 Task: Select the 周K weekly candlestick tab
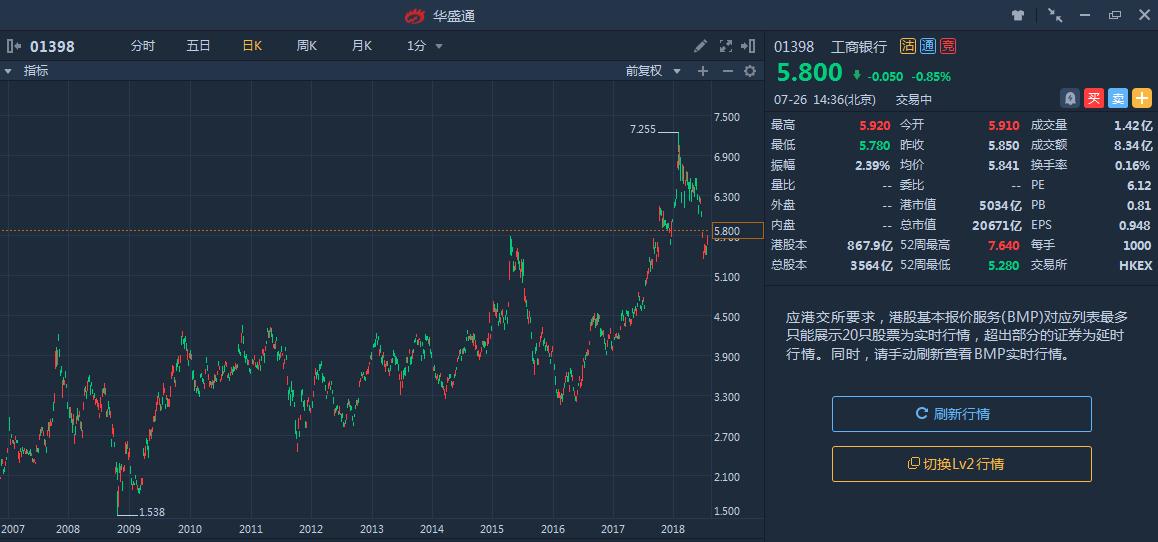click(306, 46)
